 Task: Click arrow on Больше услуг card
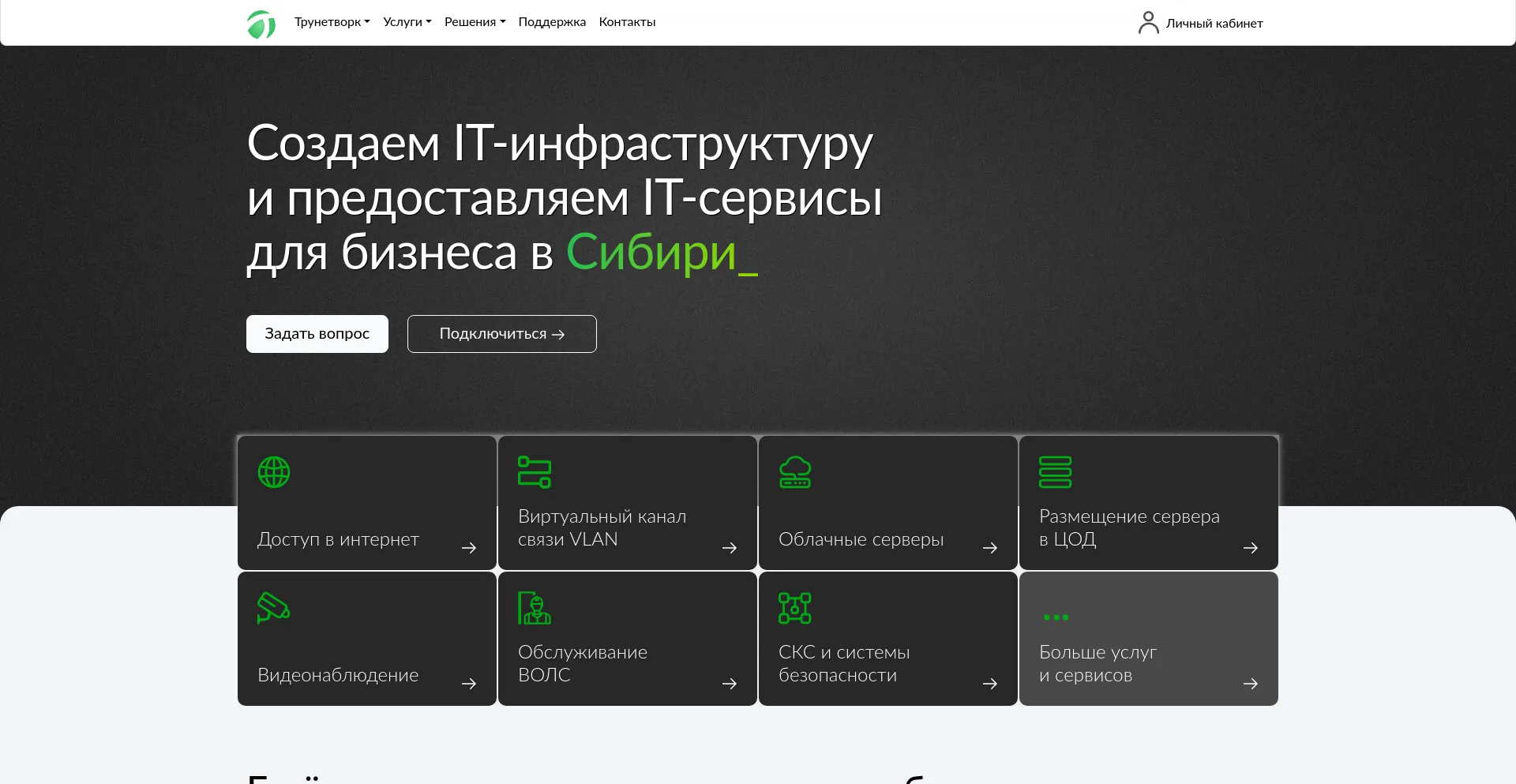(1251, 684)
